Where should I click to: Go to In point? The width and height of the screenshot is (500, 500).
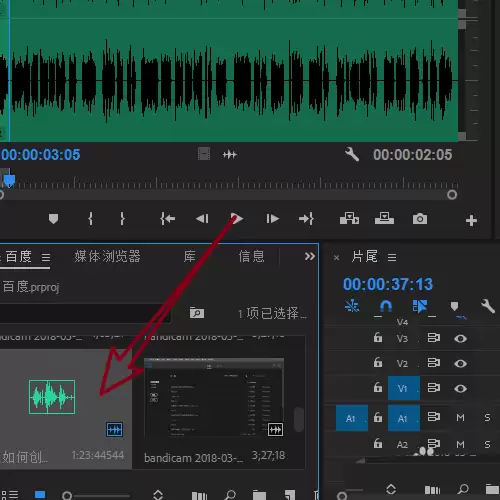click(x=168, y=219)
